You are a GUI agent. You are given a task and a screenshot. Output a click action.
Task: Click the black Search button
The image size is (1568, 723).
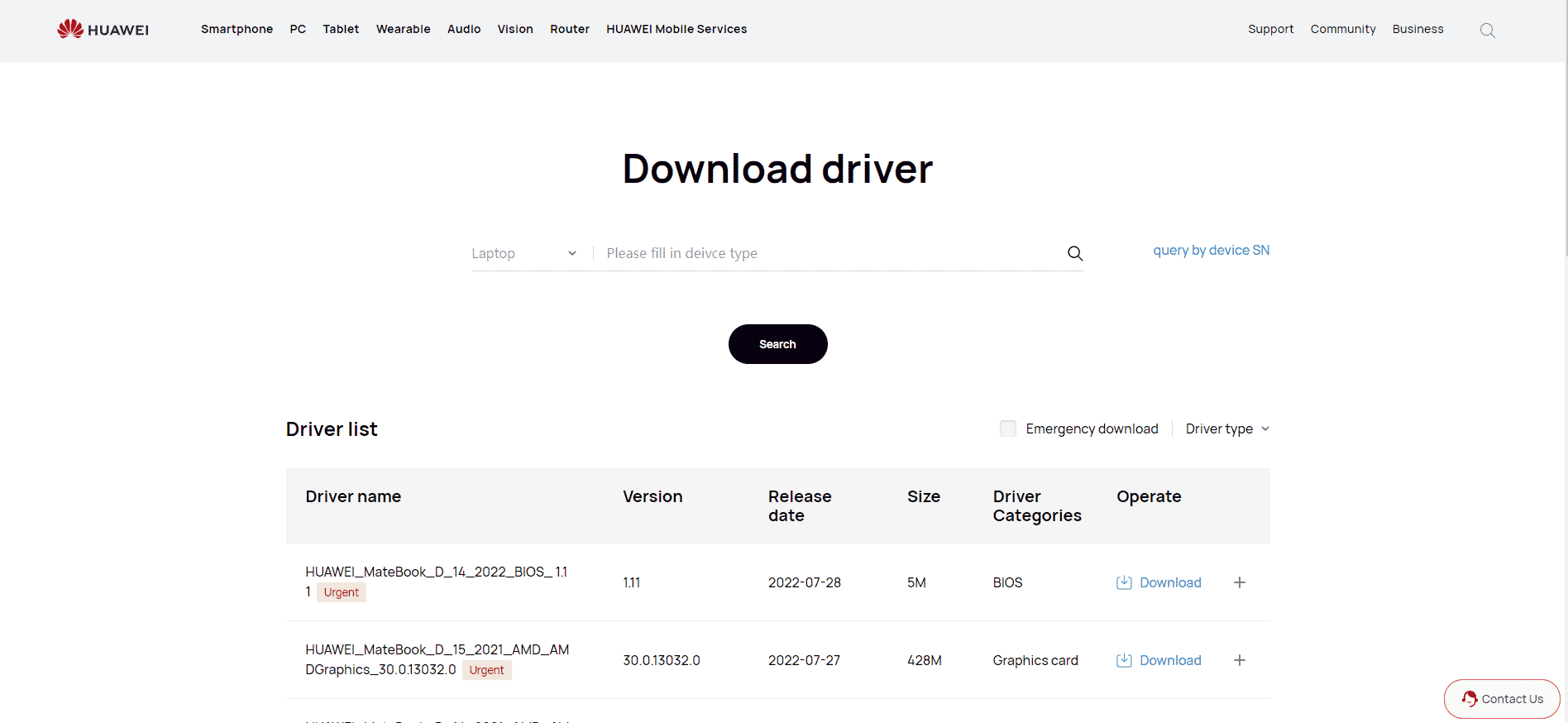[777, 344]
